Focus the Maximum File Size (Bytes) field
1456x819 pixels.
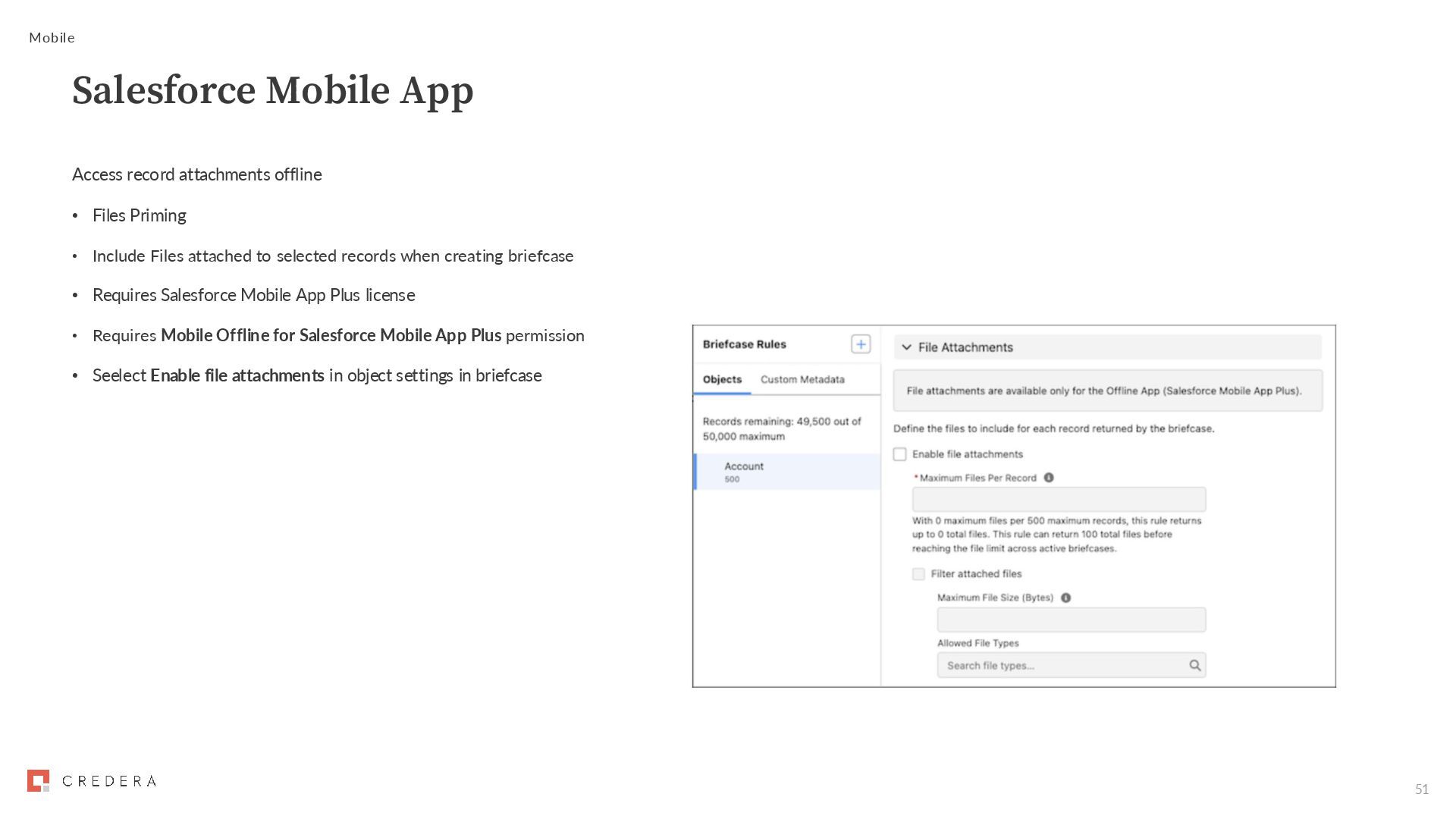tap(1071, 620)
